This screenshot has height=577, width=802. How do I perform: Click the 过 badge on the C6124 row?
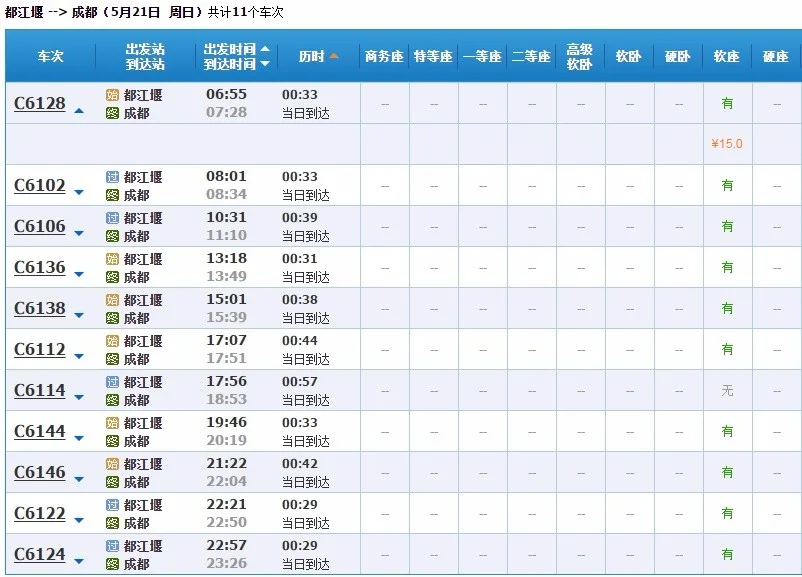(x=111, y=545)
